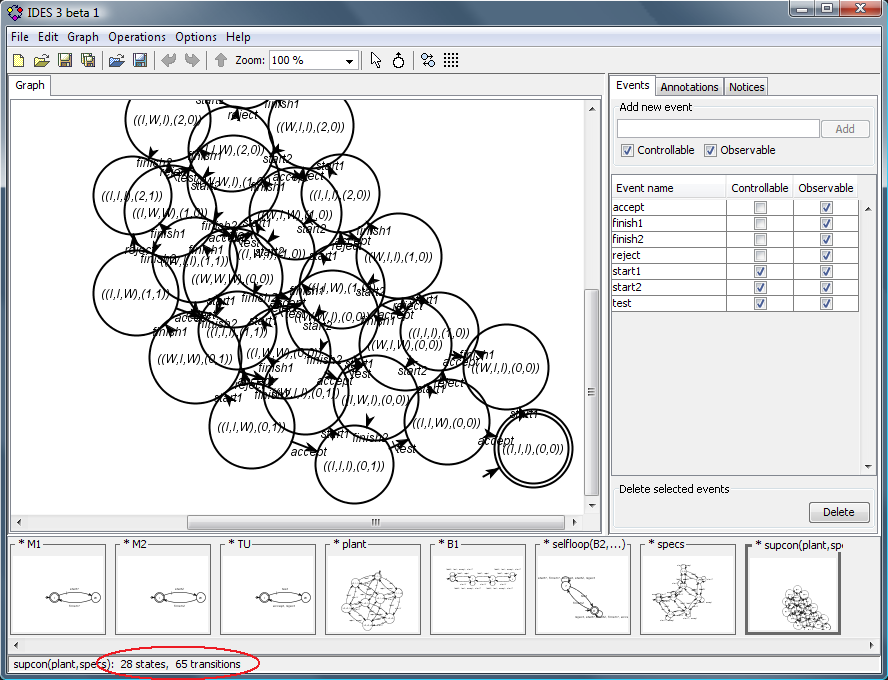888x680 pixels.
Task: Toggle Controllable checkbox for new event
Action: (627, 151)
